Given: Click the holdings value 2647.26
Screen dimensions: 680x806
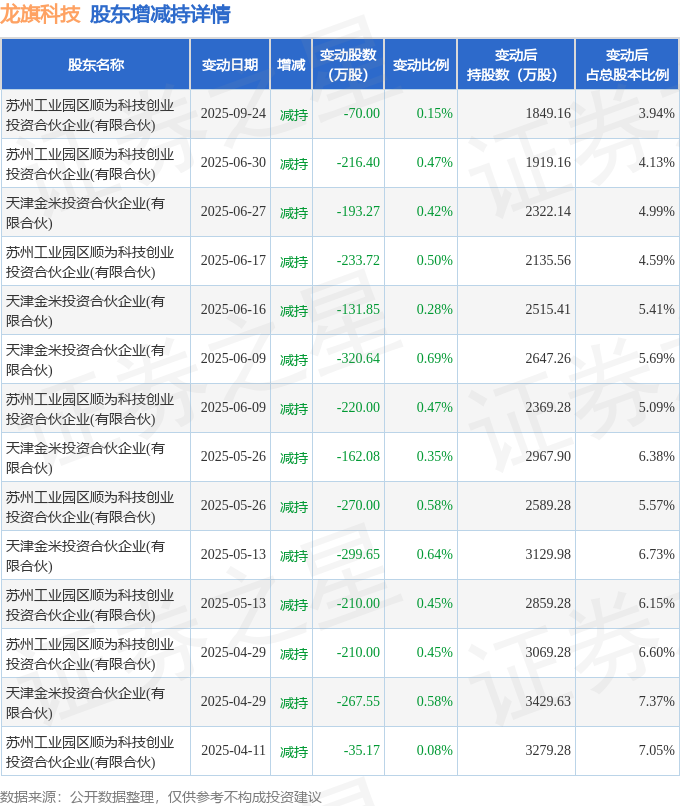Looking at the screenshot, I should (x=548, y=358).
